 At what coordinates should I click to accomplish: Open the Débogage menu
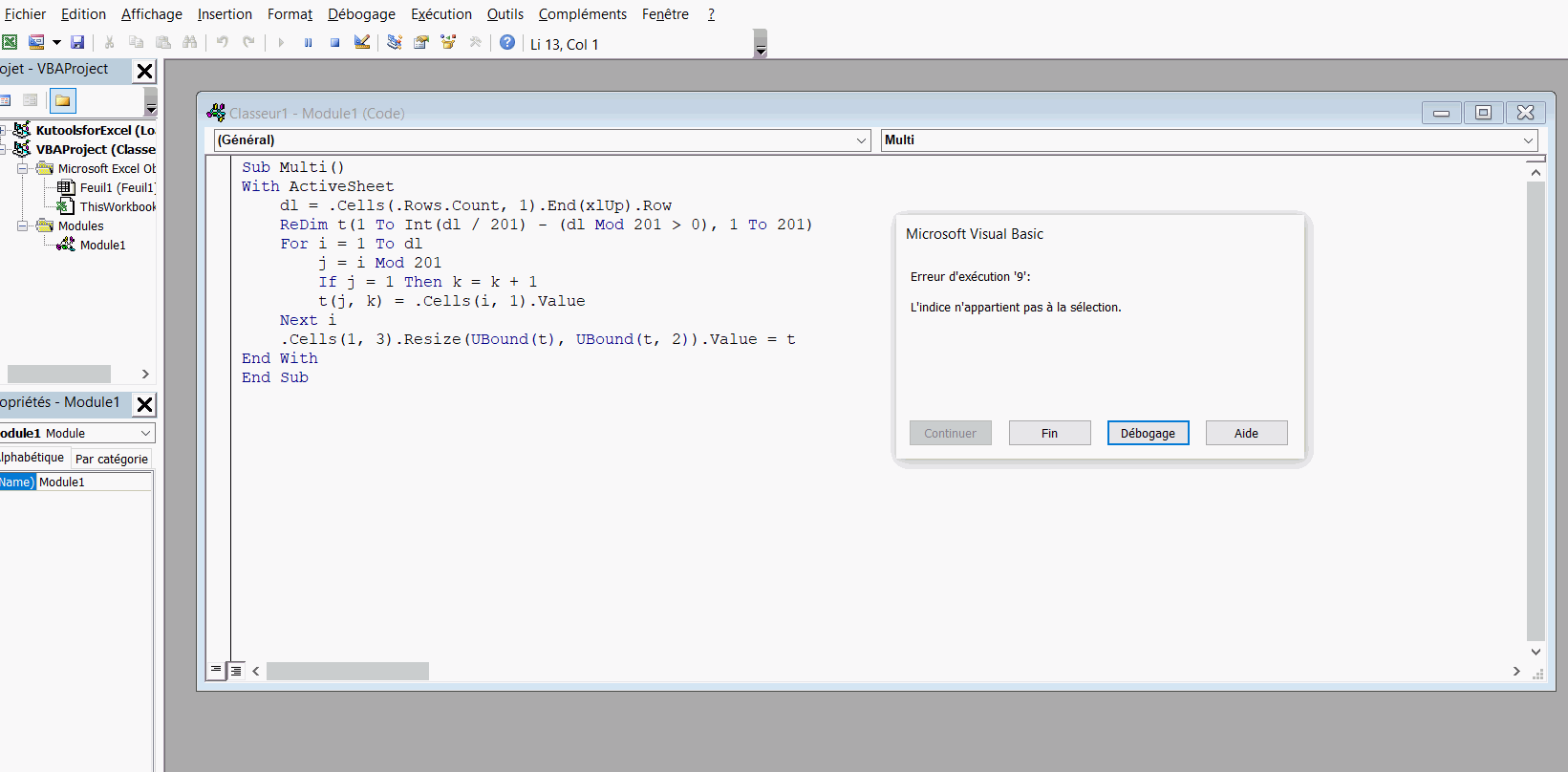tap(361, 14)
